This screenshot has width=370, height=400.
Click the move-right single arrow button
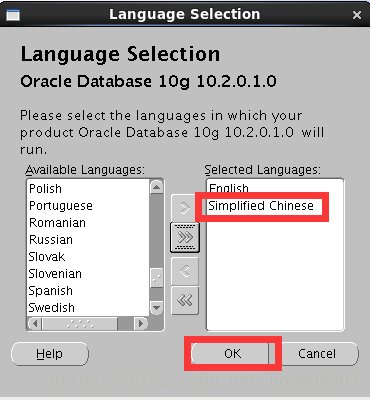(x=185, y=208)
